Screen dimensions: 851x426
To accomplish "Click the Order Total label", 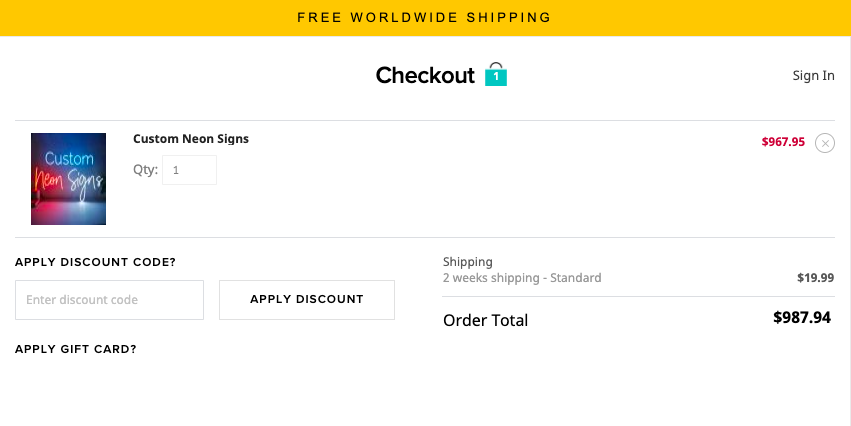I will (485, 320).
